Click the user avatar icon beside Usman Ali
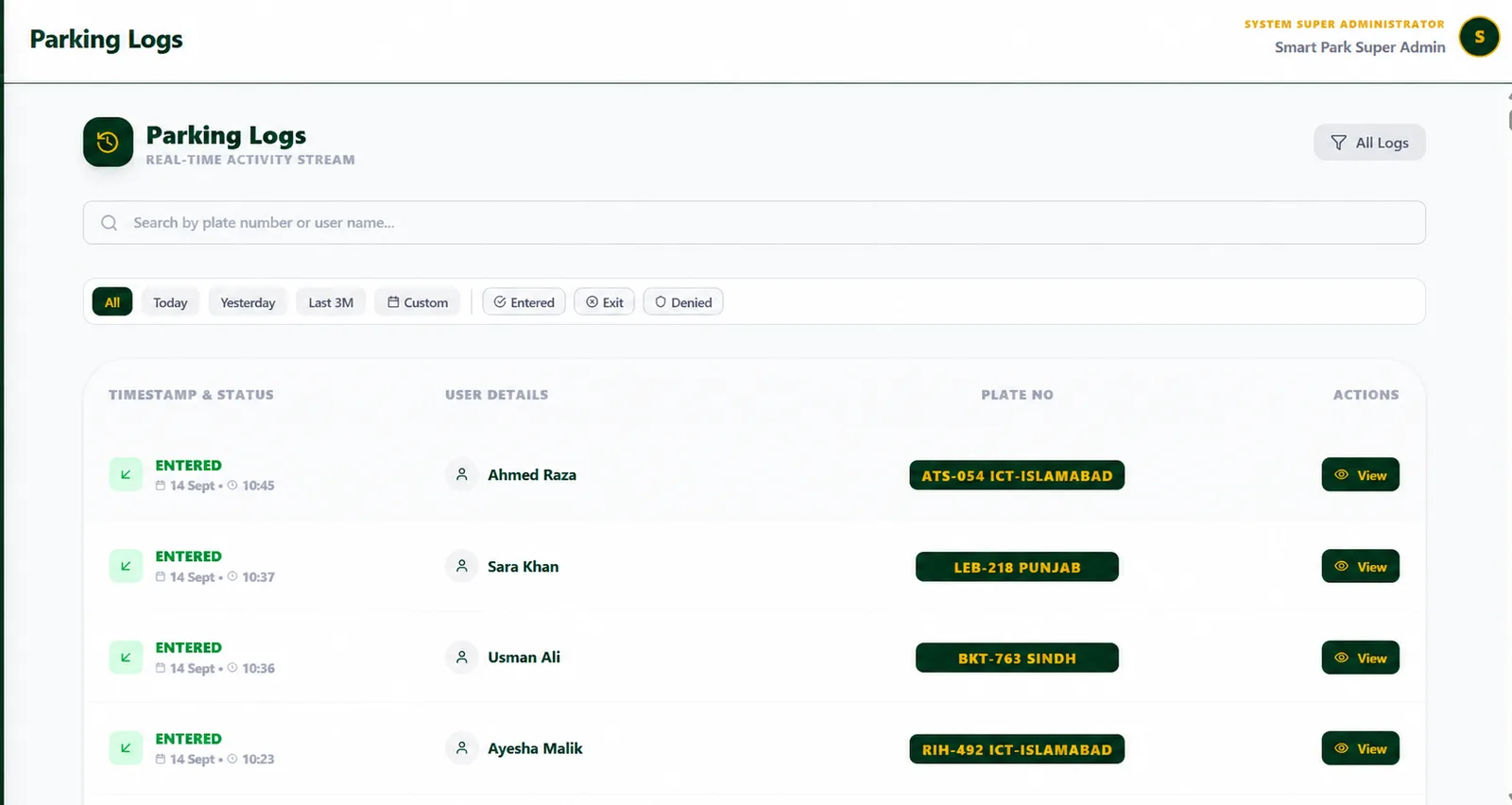Image resolution: width=1512 pixels, height=805 pixels. pyautogui.click(x=462, y=657)
